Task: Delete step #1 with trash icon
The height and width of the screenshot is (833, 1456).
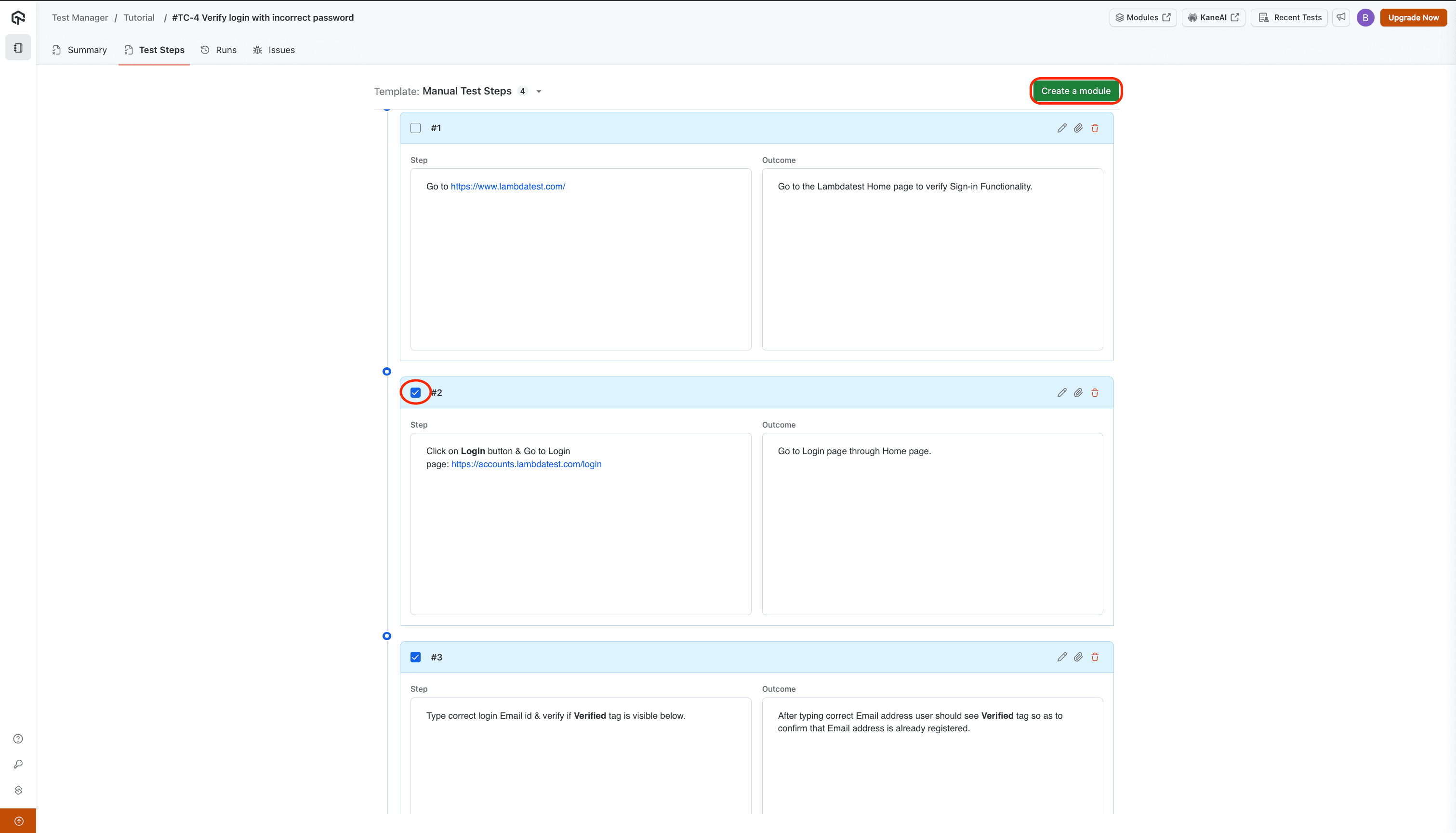Action: coord(1095,128)
